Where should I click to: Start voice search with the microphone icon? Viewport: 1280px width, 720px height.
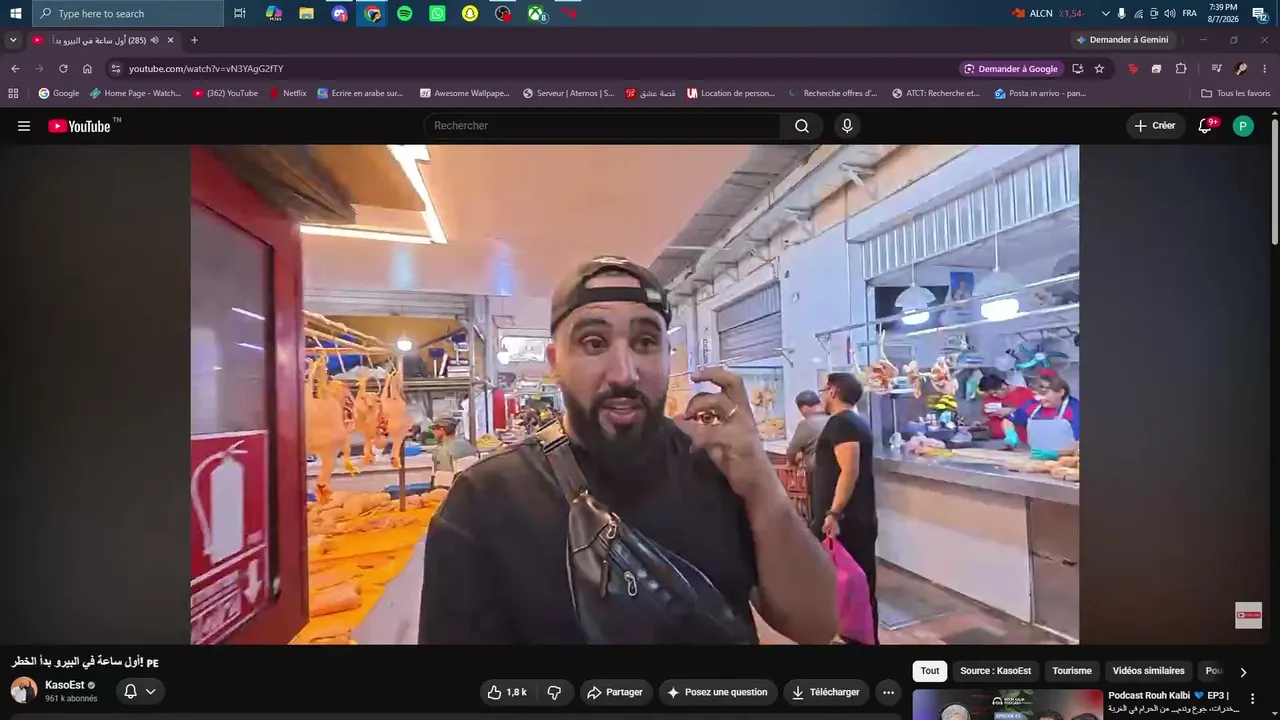coord(847,126)
